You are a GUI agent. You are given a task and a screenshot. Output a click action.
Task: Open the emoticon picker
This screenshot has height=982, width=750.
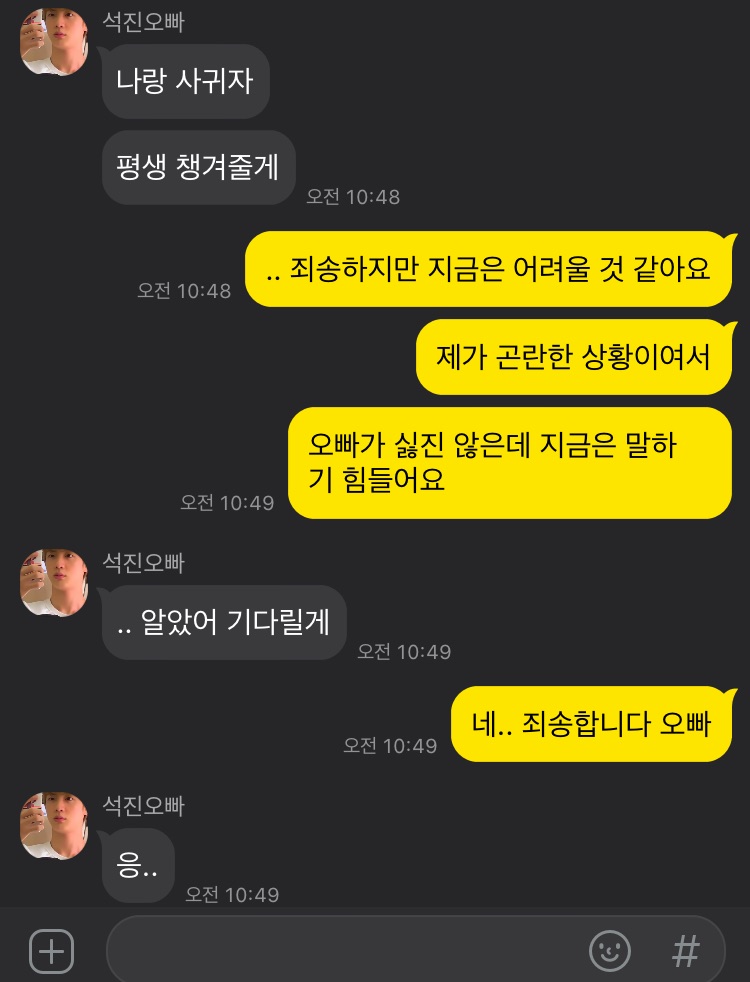[609, 950]
